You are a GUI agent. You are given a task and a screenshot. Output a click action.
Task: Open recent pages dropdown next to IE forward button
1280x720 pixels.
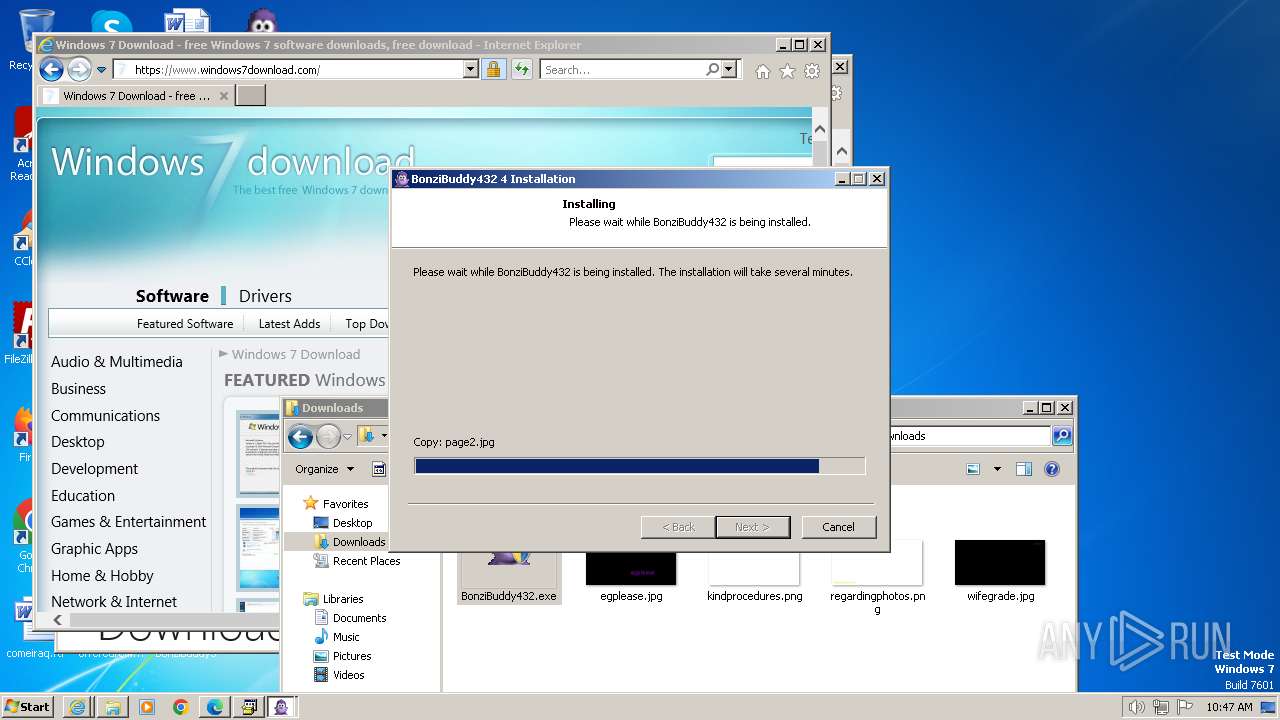(101, 70)
